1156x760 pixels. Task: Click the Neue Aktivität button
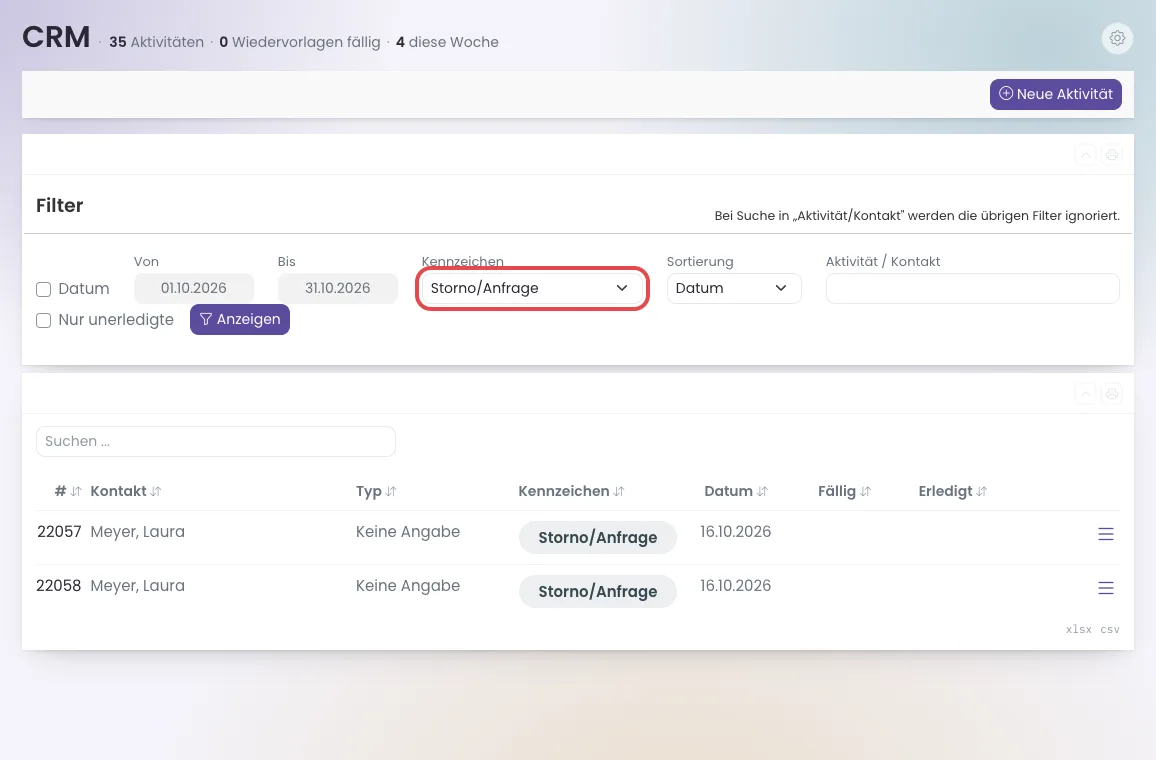tap(1055, 94)
